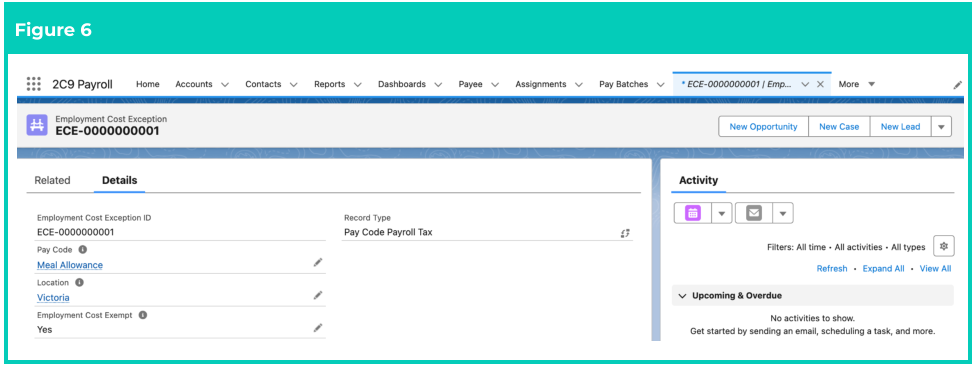The height and width of the screenshot is (368, 976).
Task: Show Location info tooltip icon
Action: tap(79, 282)
